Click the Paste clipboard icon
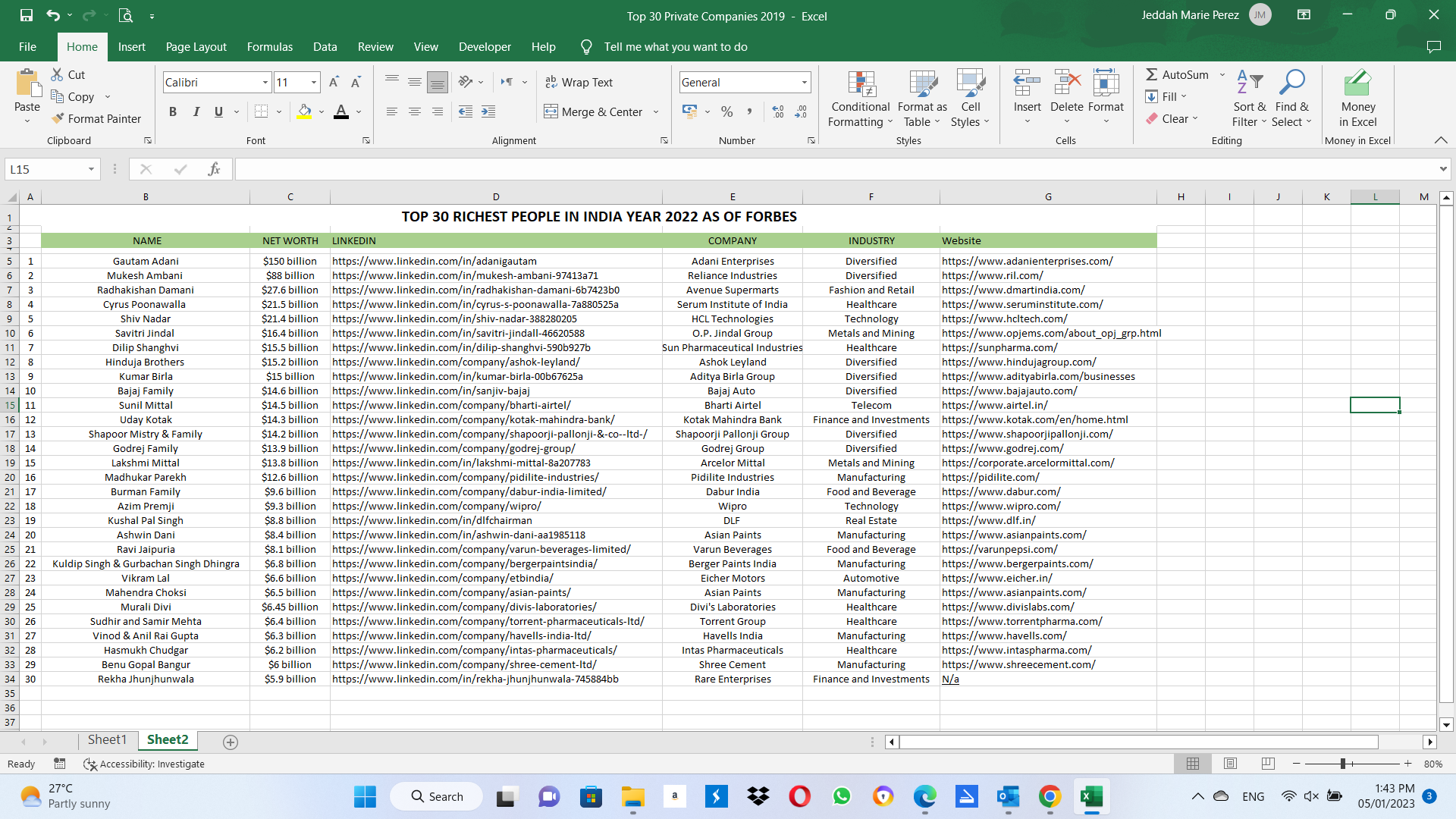The width and height of the screenshot is (1456, 819). [x=27, y=83]
